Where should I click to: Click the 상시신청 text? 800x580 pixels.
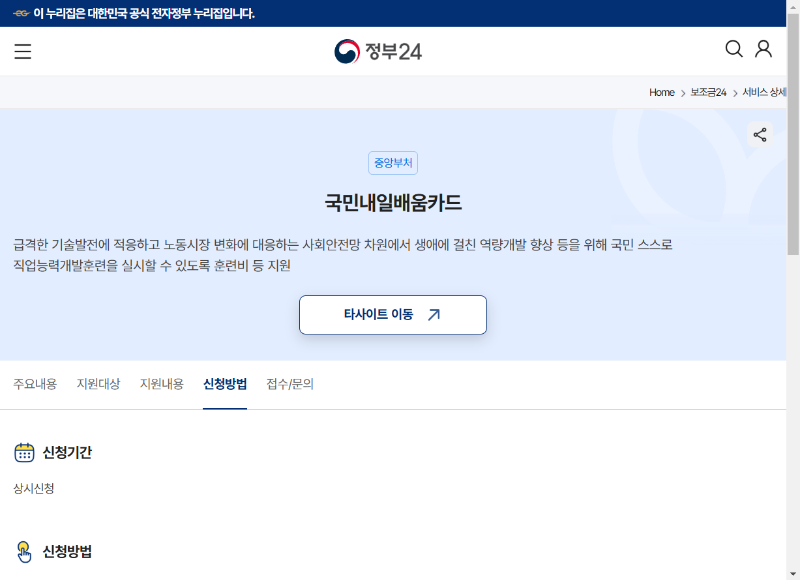[x=34, y=489]
